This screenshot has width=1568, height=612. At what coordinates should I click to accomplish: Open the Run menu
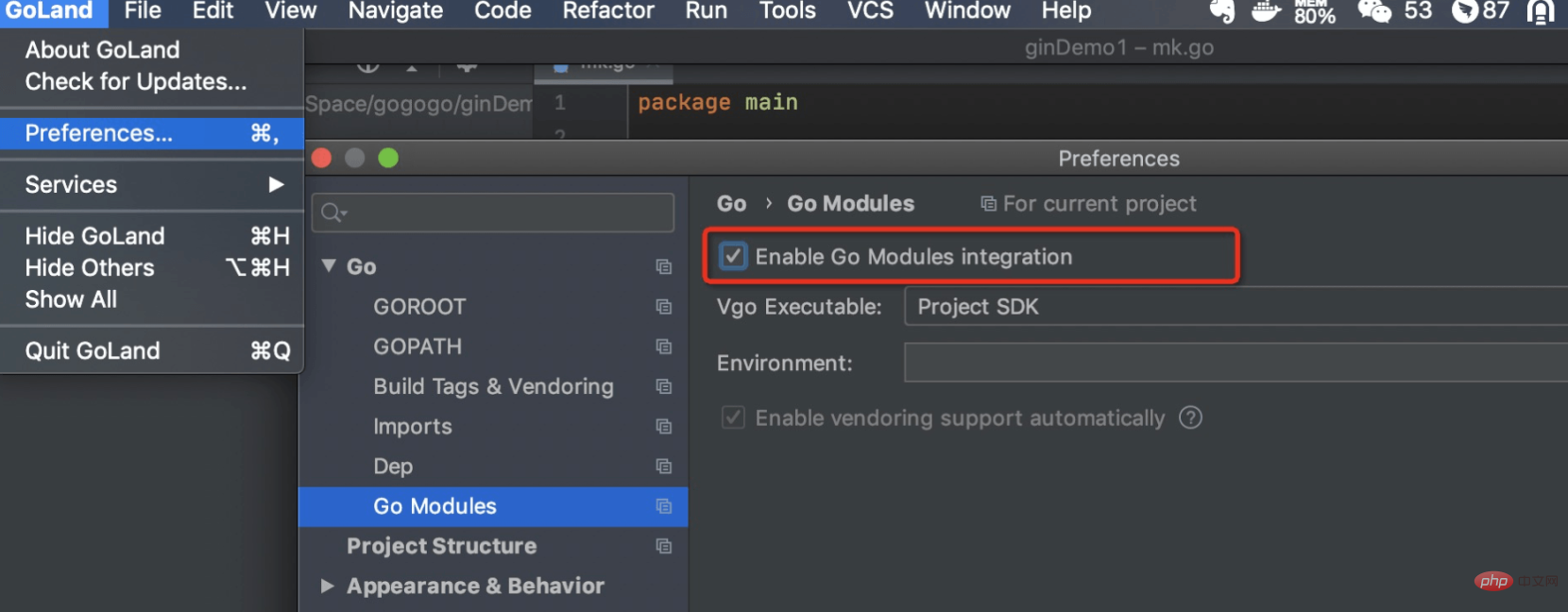pyautogui.click(x=707, y=11)
